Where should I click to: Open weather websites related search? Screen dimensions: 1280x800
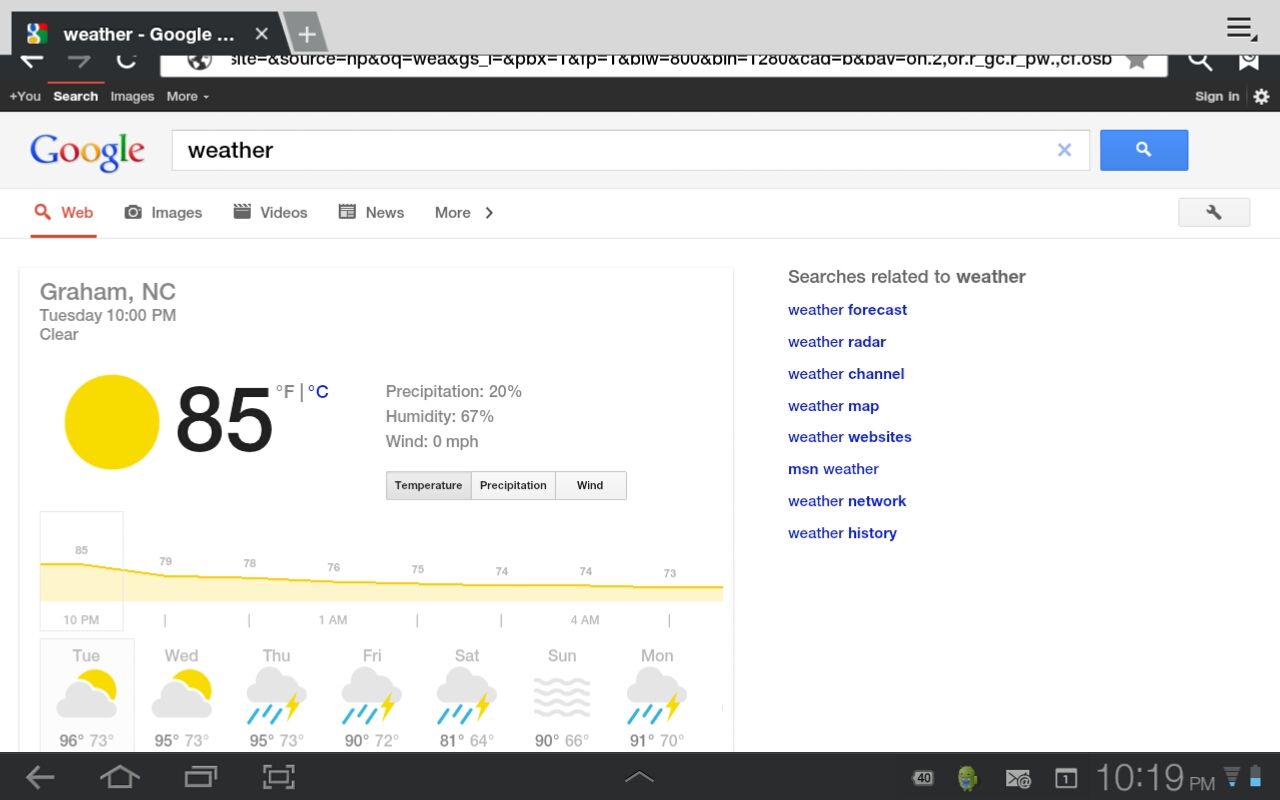point(850,437)
